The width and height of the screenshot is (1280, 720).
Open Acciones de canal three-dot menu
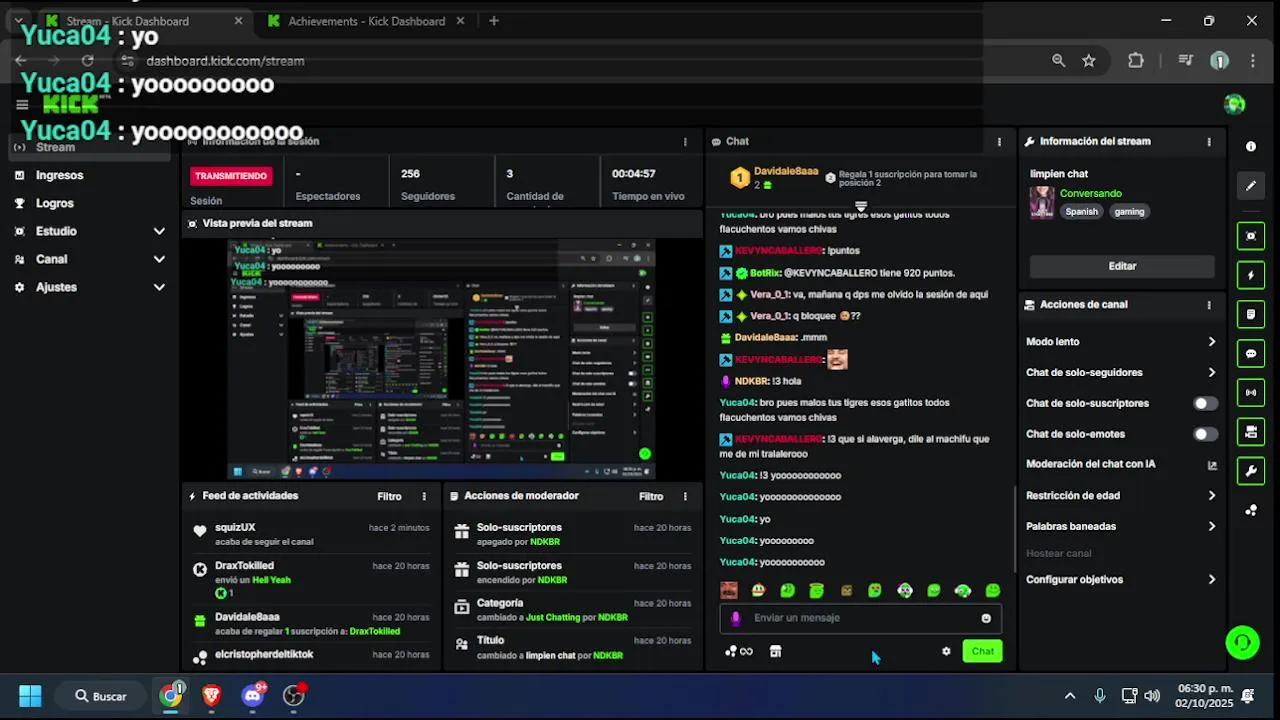click(x=1209, y=305)
